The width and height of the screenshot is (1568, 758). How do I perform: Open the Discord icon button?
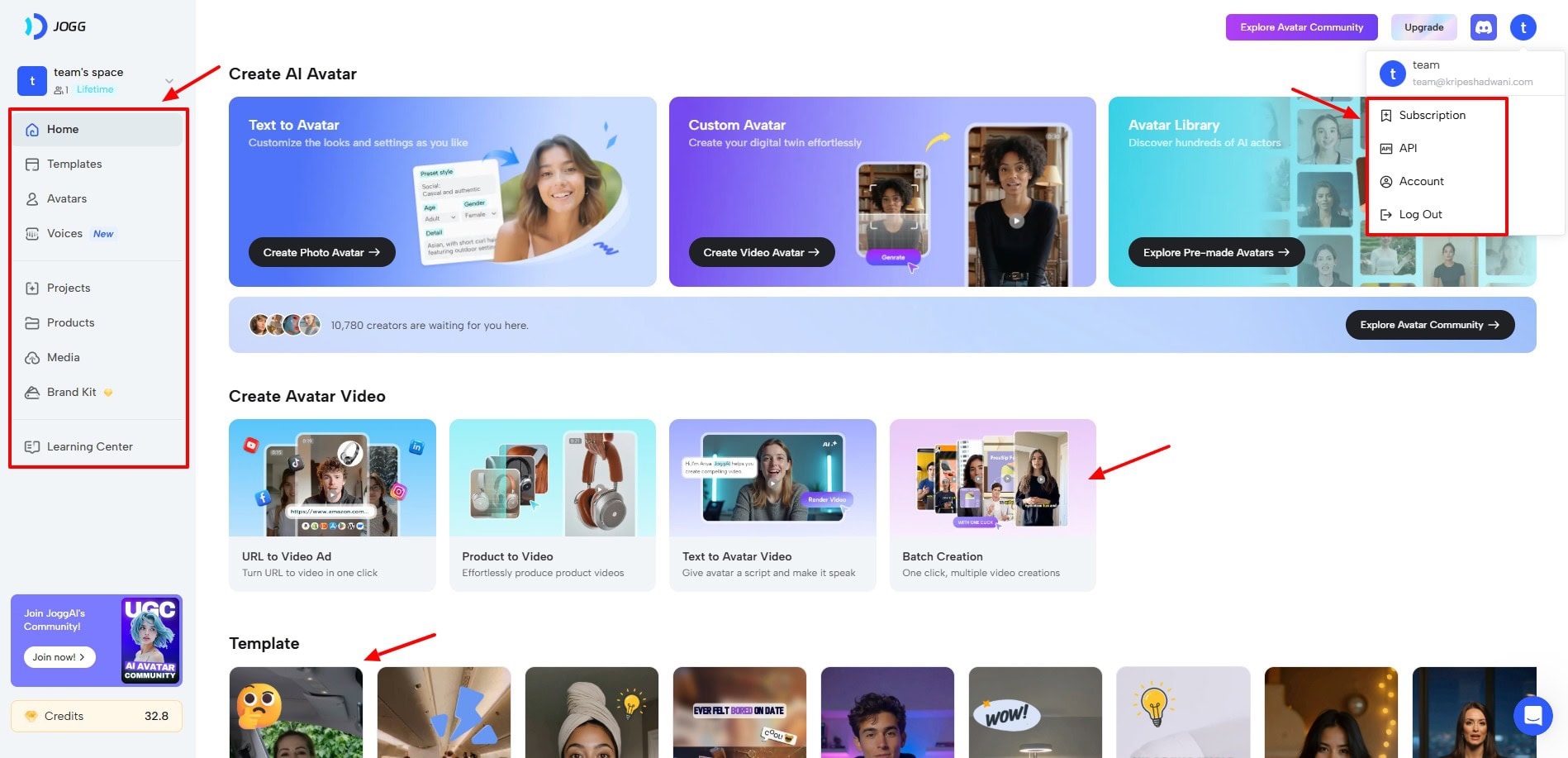click(1484, 27)
